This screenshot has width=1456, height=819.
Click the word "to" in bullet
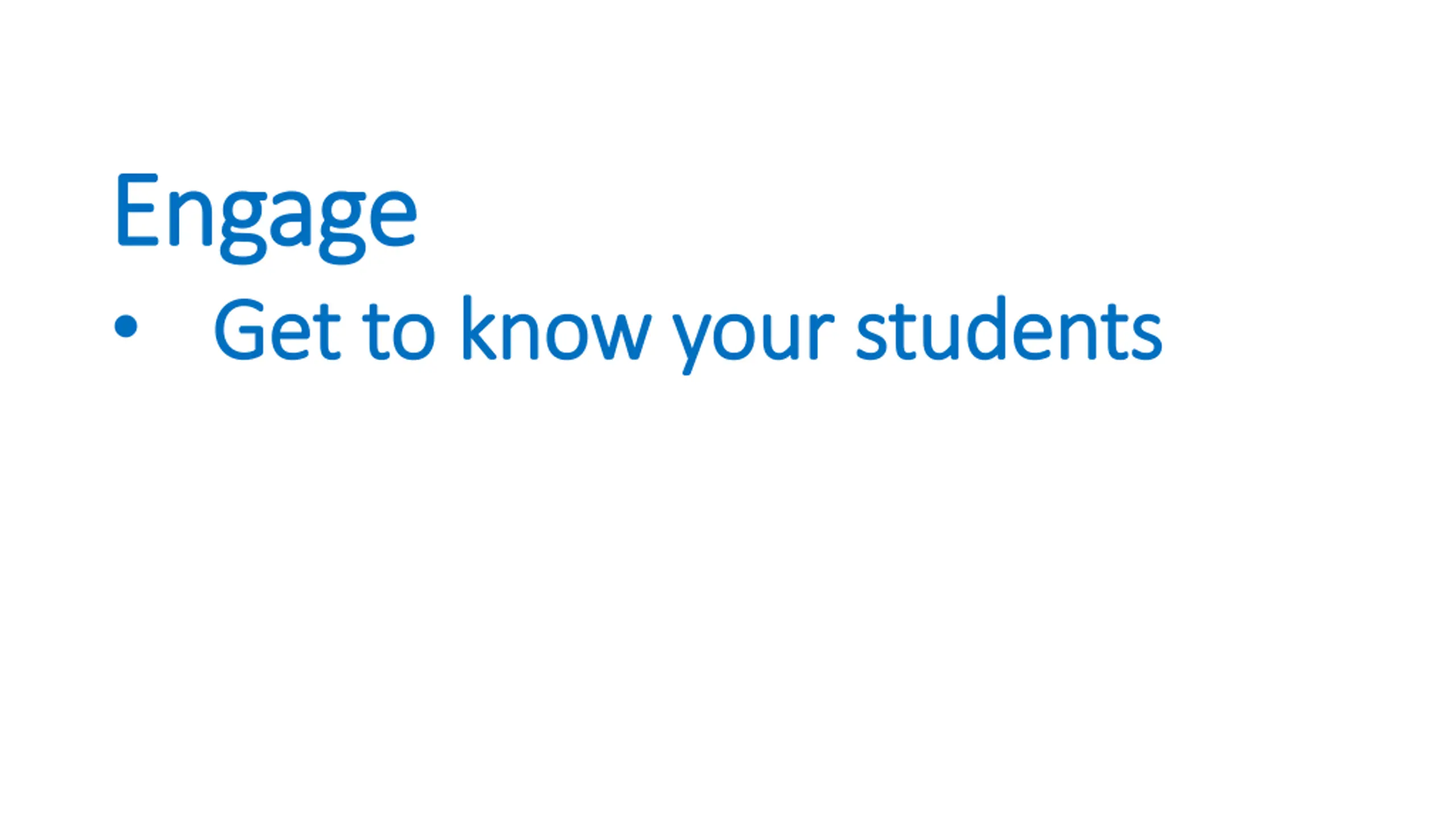click(x=399, y=330)
